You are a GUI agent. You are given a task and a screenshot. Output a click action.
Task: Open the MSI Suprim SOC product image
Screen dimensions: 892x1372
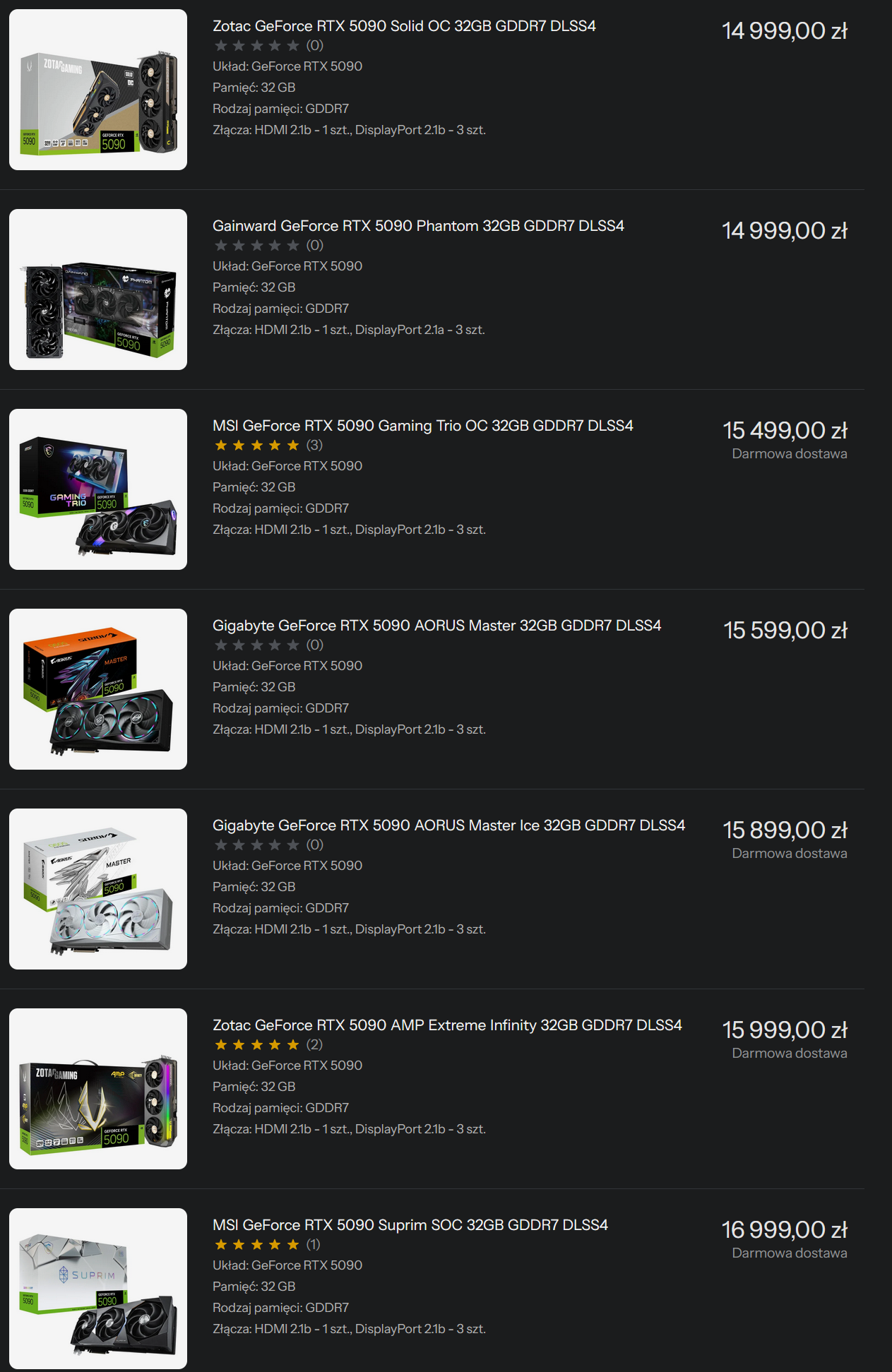(98, 1289)
